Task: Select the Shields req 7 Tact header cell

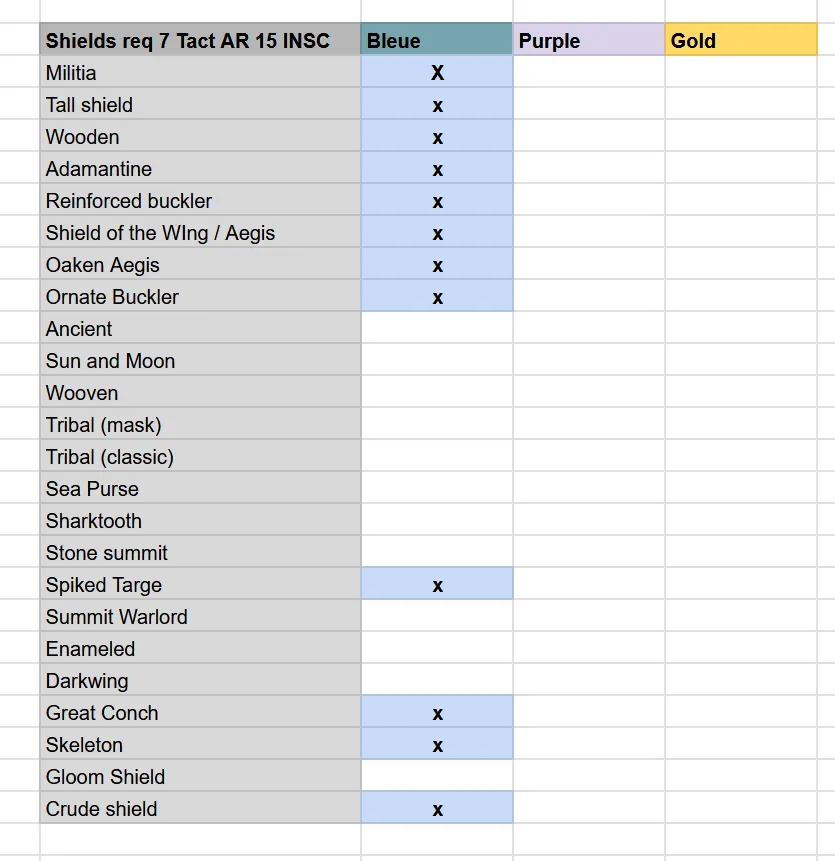Action: tap(200, 41)
